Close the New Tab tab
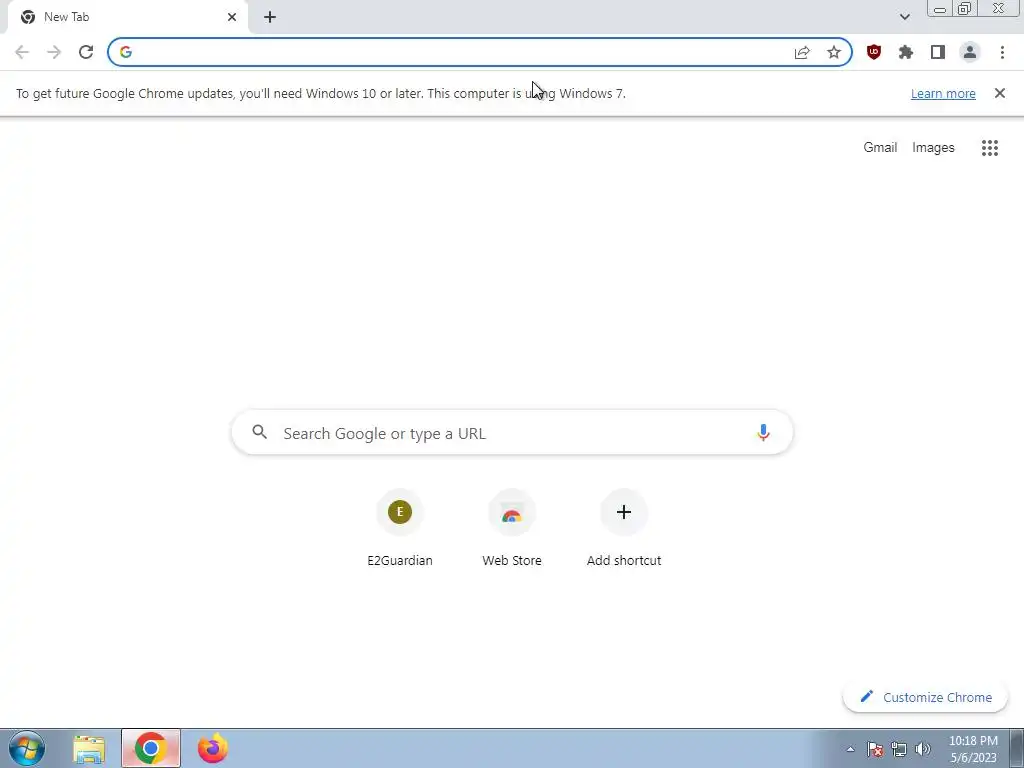Viewport: 1024px width, 768px height. pyautogui.click(x=232, y=17)
